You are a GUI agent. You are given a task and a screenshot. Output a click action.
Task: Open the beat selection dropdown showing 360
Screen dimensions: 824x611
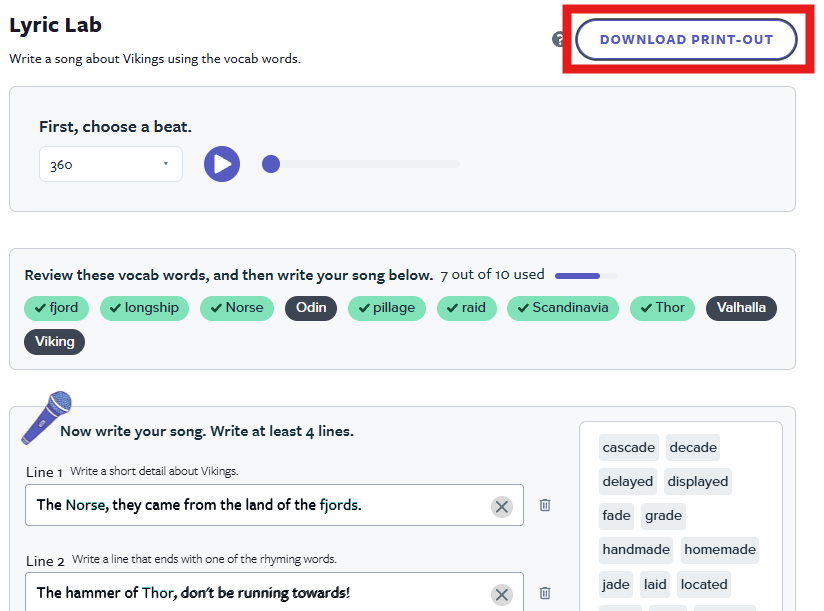(x=111, y=164)
